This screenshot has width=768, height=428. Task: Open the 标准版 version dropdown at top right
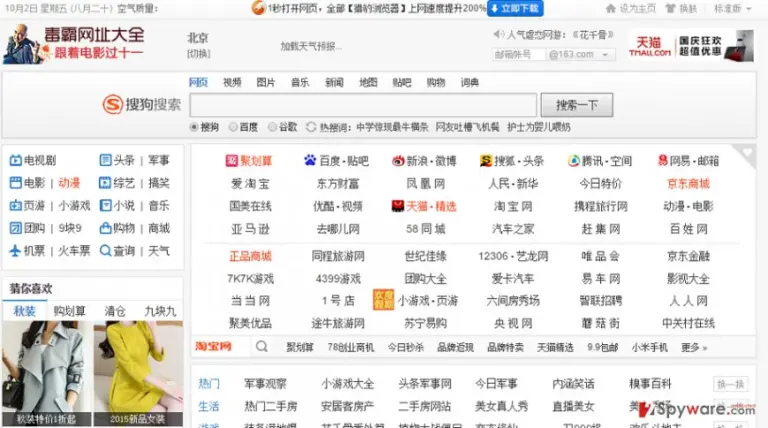click(x=732, y=8)
